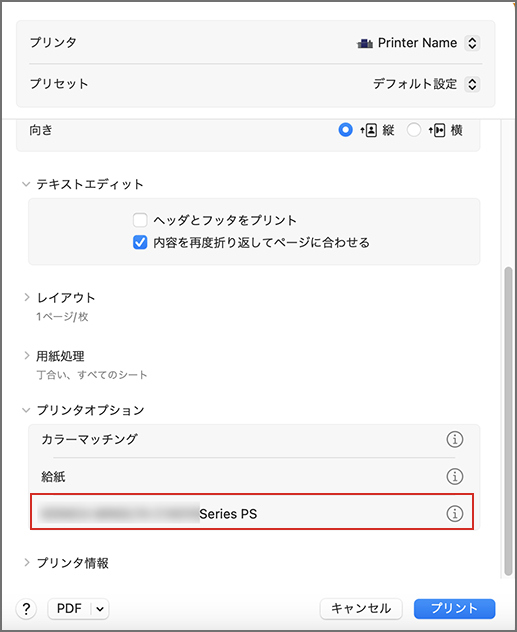Enable ヘッダとフッタをプリント checkbox
This screenshot has width=517, height=632.
click(x=140, y=220)
